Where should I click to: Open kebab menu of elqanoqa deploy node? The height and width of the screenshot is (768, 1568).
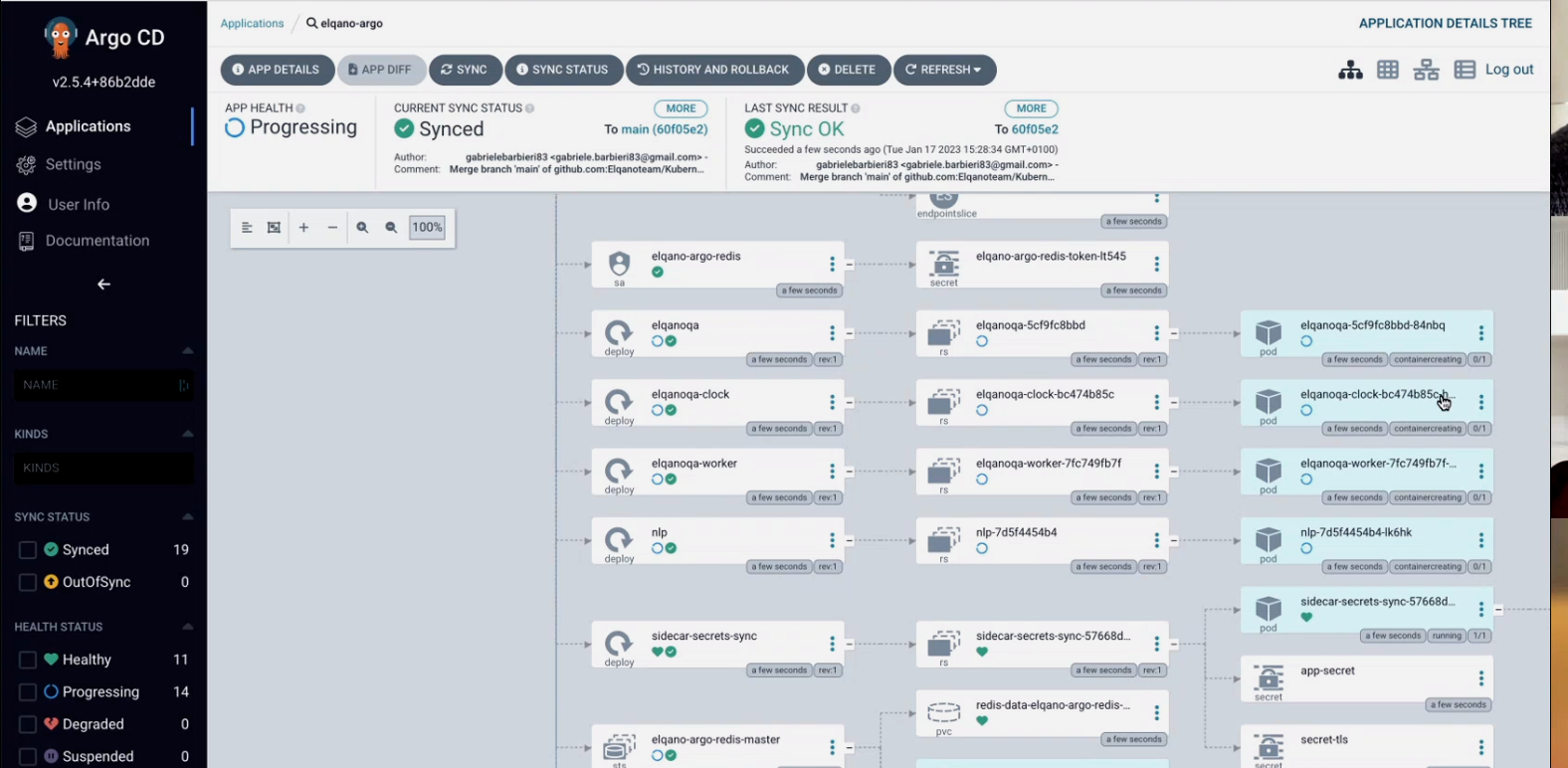[832, 333]
